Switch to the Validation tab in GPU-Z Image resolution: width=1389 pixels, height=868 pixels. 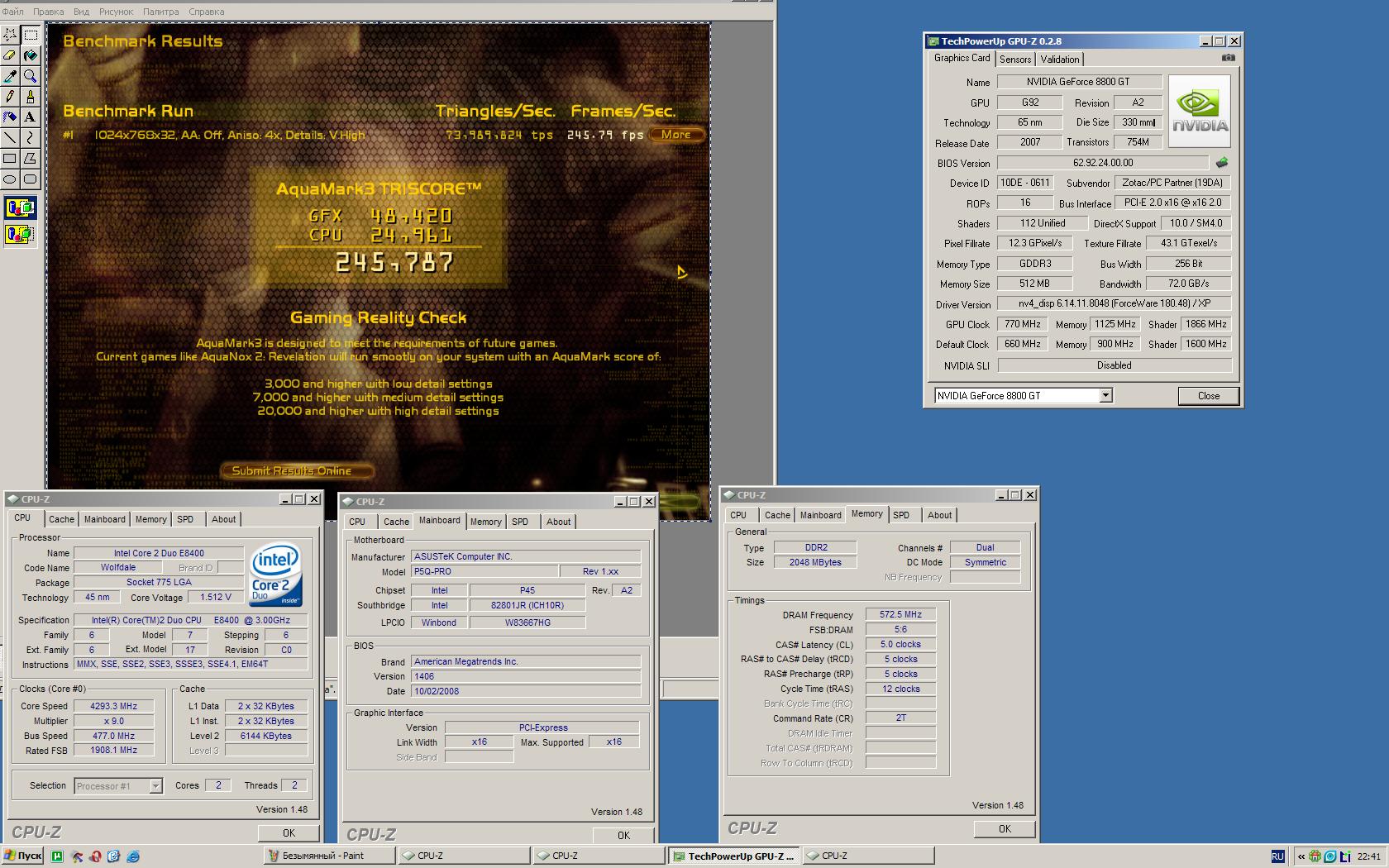pyautogui.click(x=1059, y=60)
